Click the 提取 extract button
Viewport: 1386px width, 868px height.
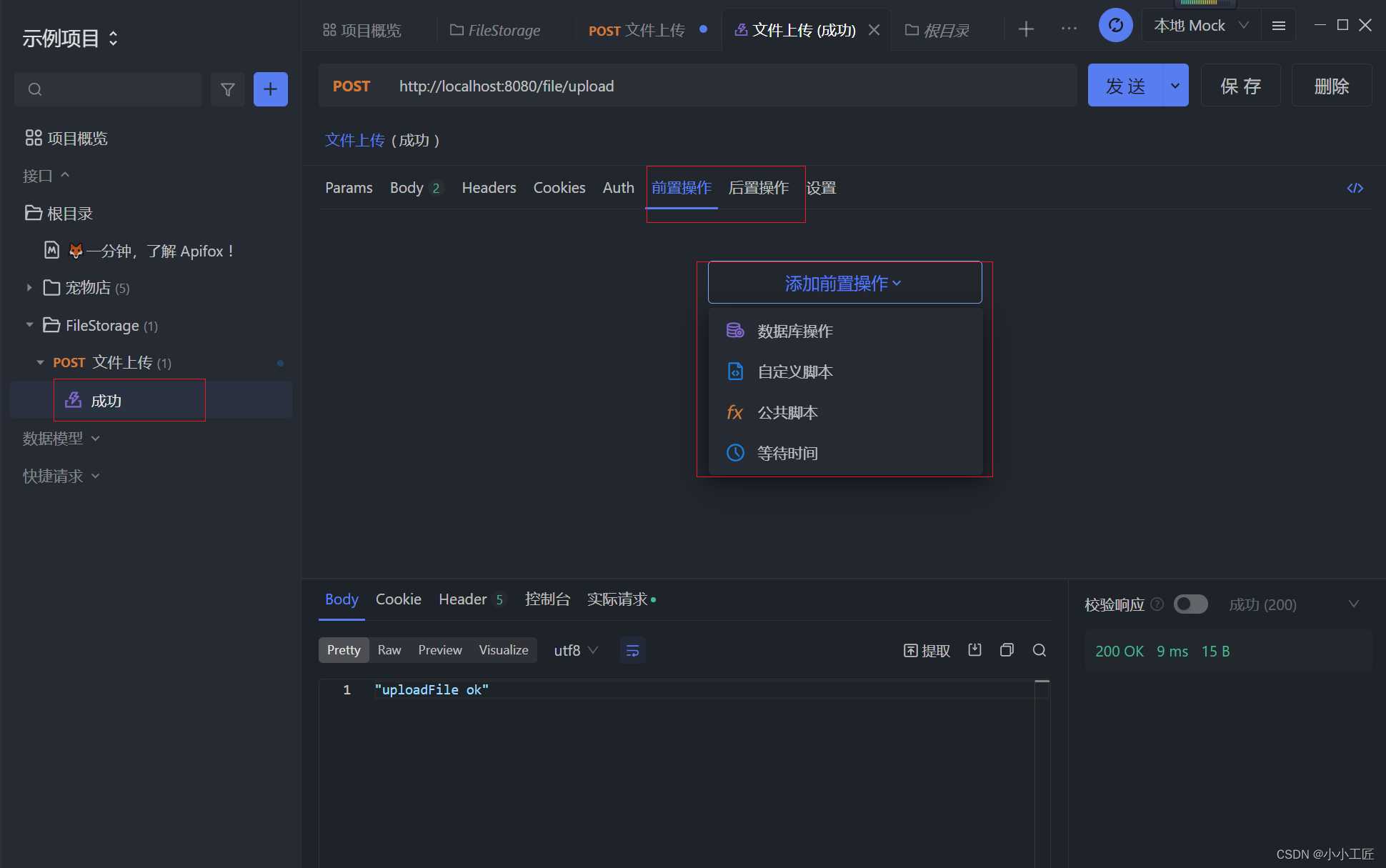point(927,650)
